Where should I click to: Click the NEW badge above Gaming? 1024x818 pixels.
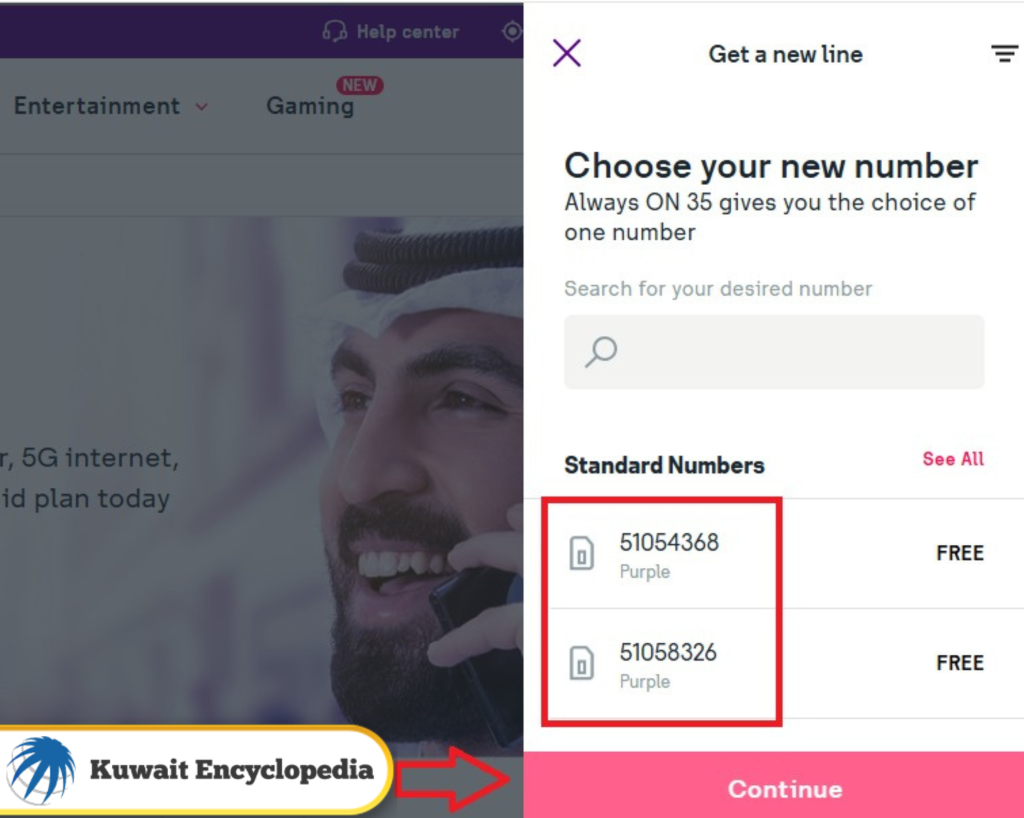(360, 85)
